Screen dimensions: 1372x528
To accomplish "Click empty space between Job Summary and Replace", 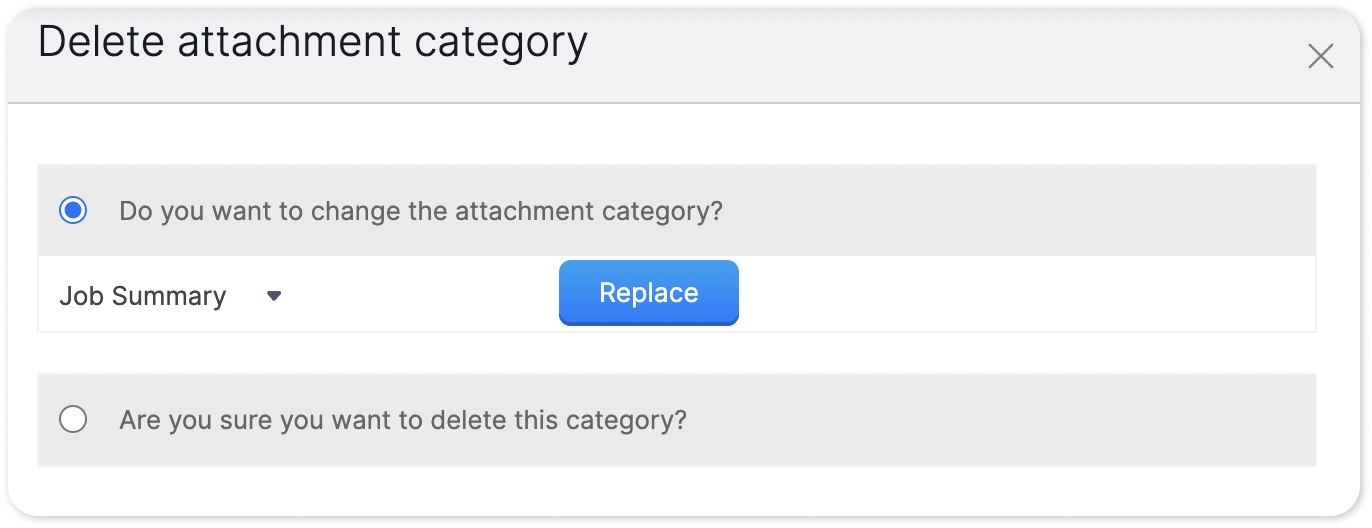I will (420, 296).
